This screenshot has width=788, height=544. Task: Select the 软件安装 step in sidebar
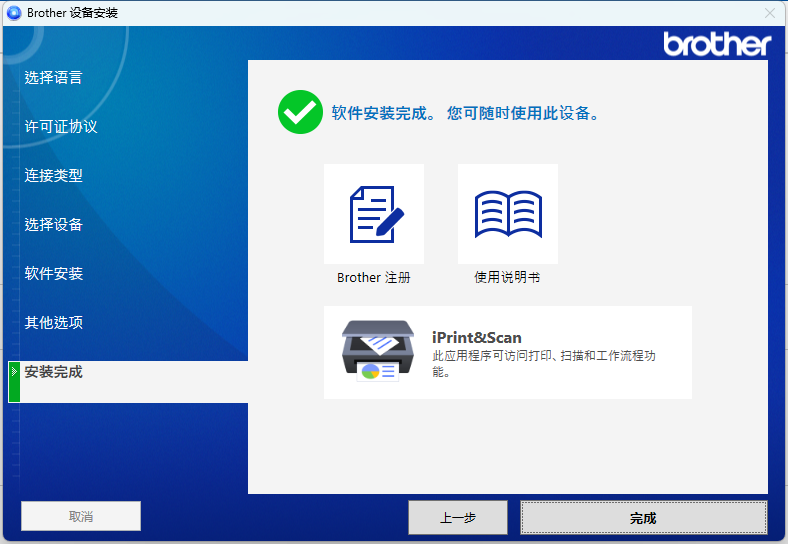click(53, 274)
